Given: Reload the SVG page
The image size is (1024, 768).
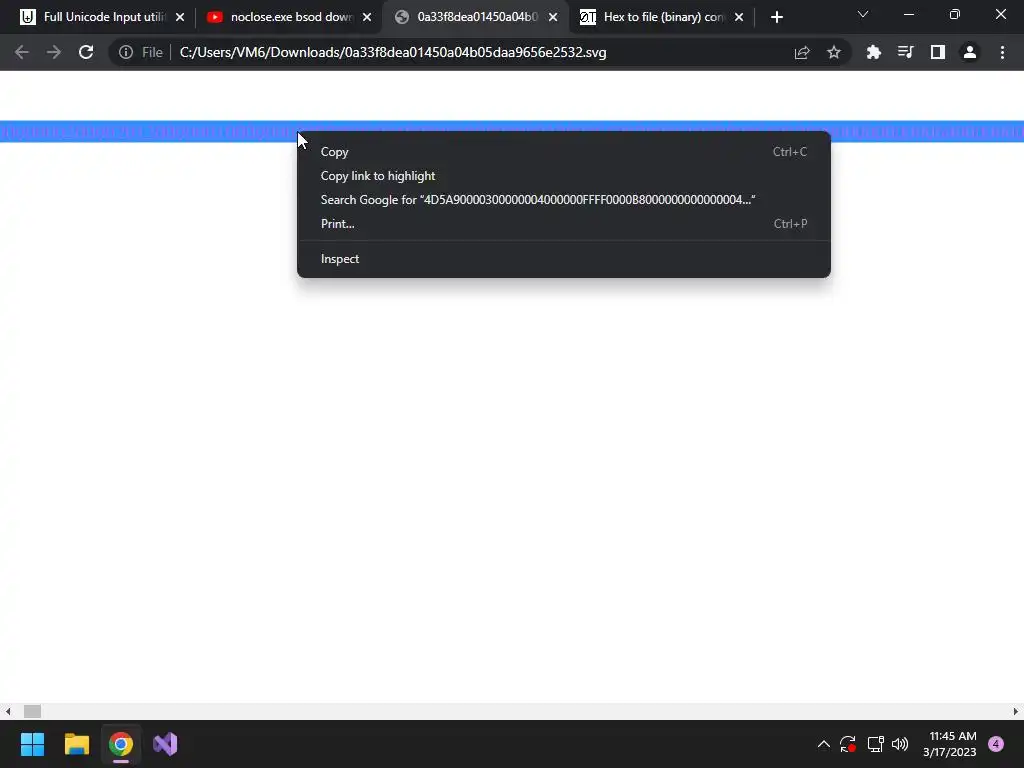Looking at the screenshot, I should (x=86, y=52).
